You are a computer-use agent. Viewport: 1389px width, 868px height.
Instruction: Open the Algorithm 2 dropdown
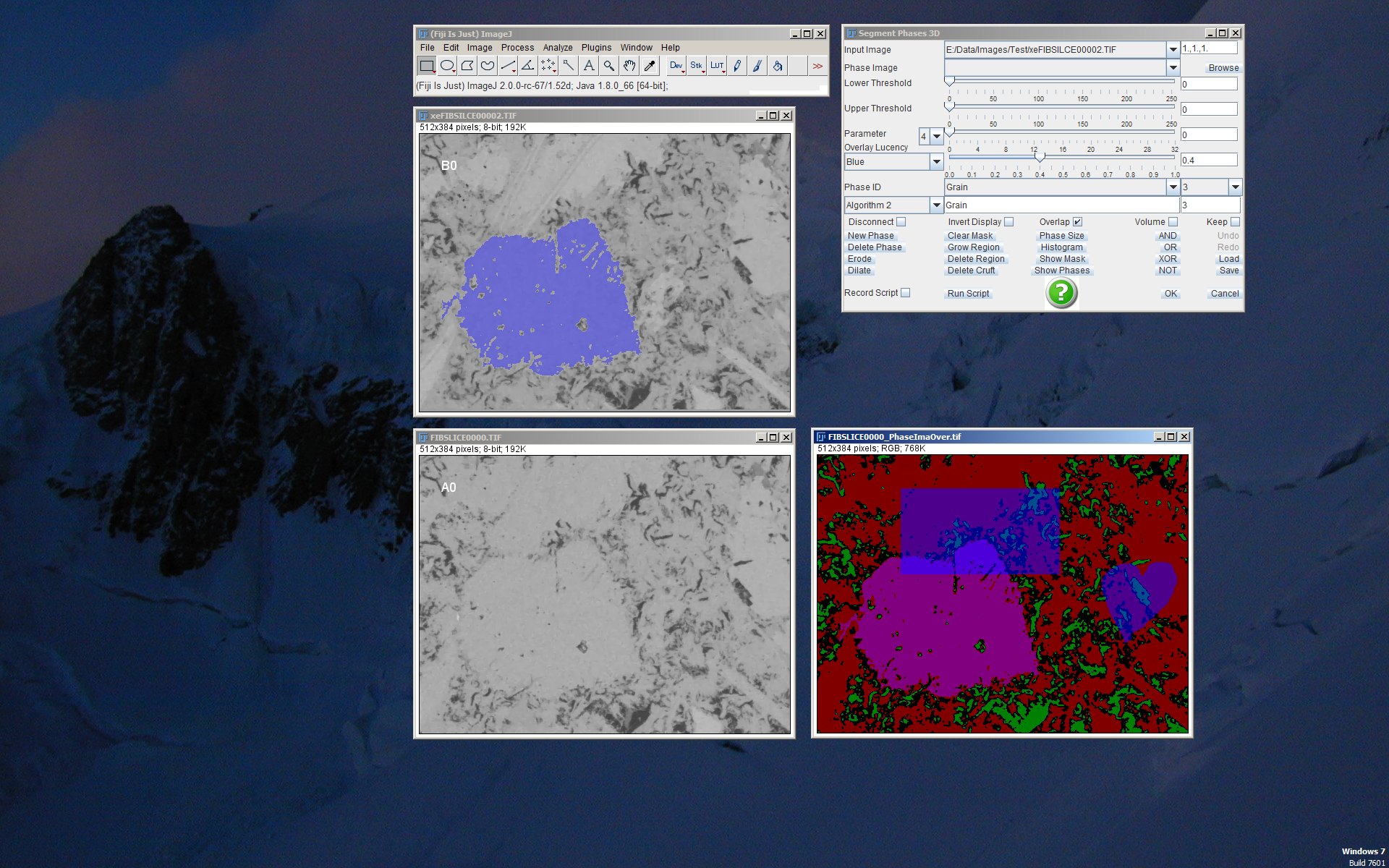pos(936,205)
